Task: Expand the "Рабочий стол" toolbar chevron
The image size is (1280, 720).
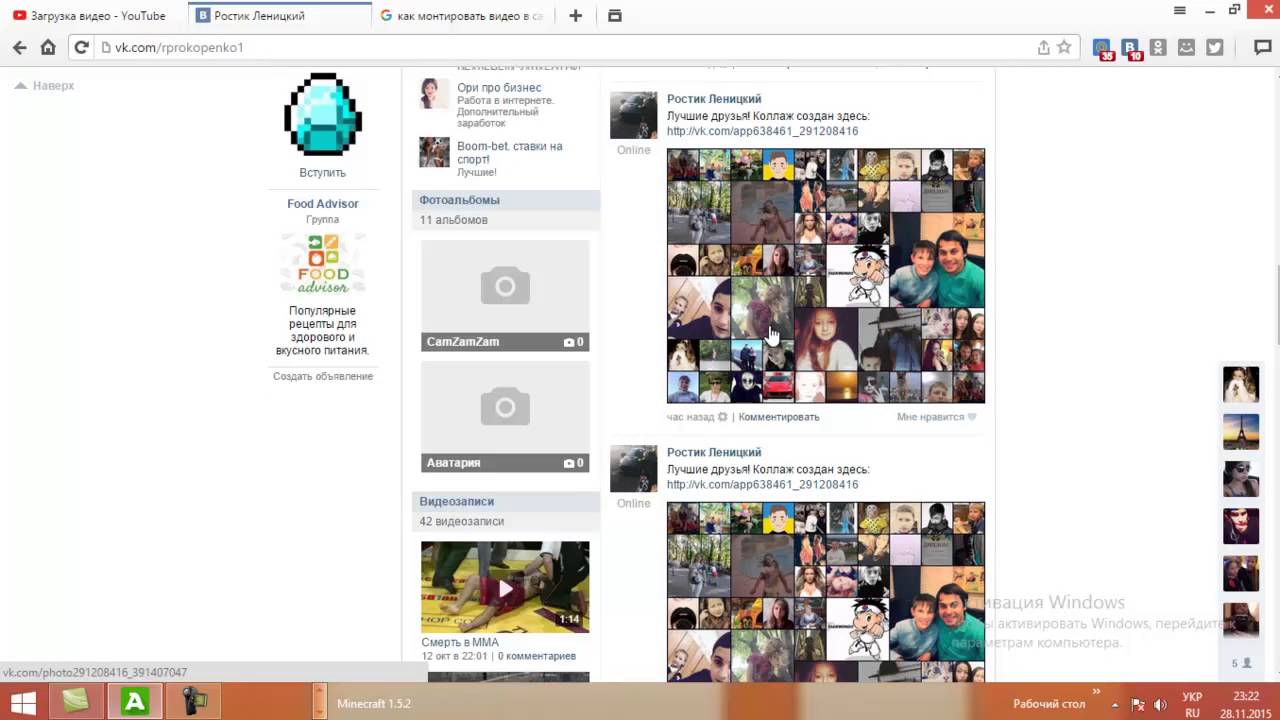Action: [x=1096, y=692]
